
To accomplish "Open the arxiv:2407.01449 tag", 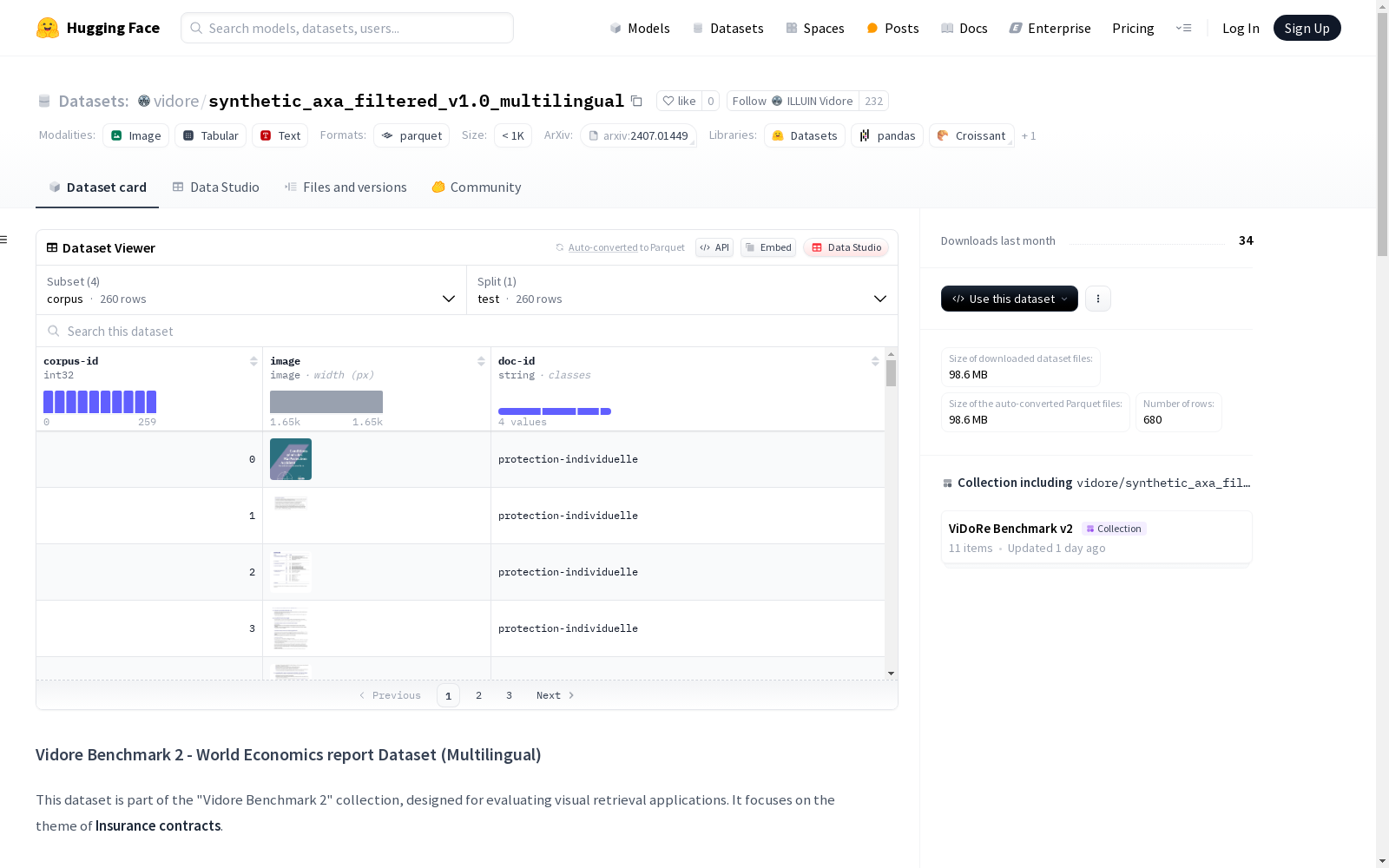I will click(638, 135).
